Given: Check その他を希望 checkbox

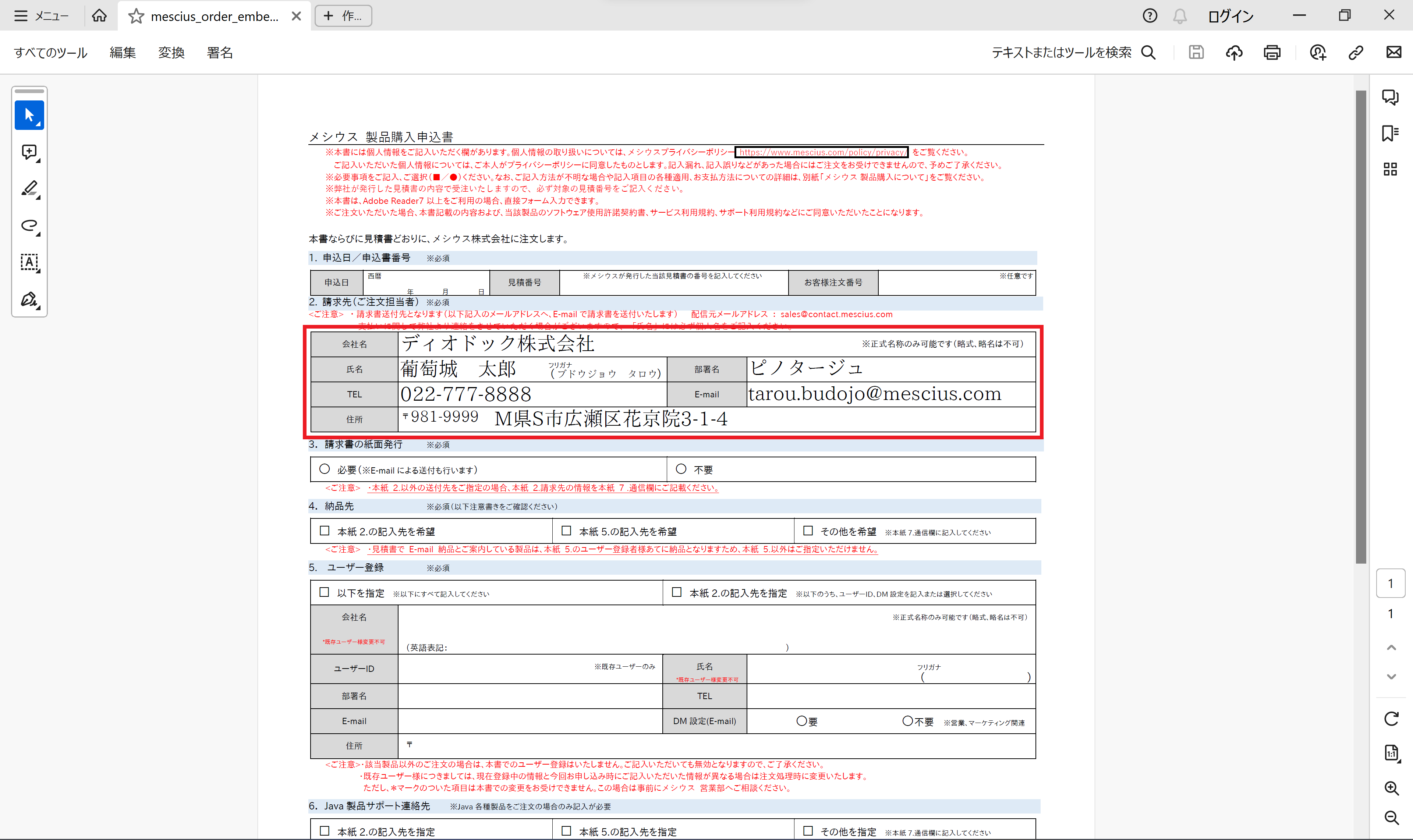Looking at the screenshot, I should point(808,531).
